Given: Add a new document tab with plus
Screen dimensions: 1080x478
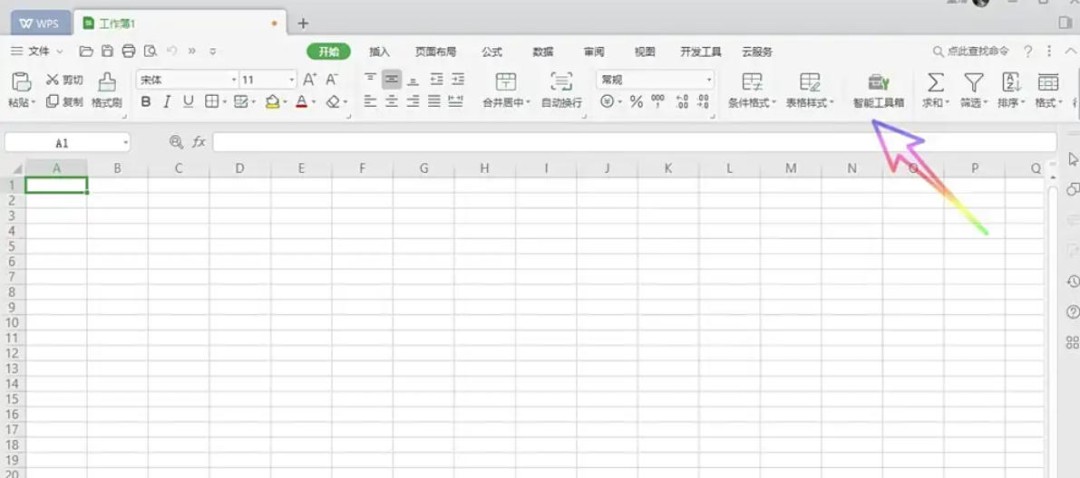Looking at the screenshot, I should tap(302, 23).
